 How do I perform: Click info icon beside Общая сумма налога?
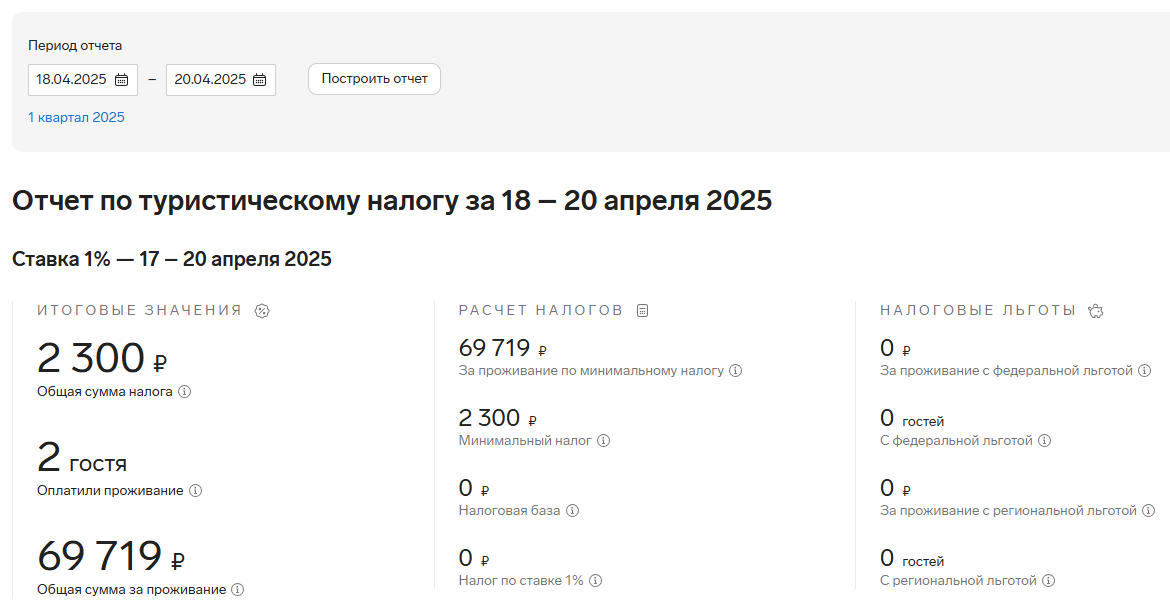pos(184,392)
